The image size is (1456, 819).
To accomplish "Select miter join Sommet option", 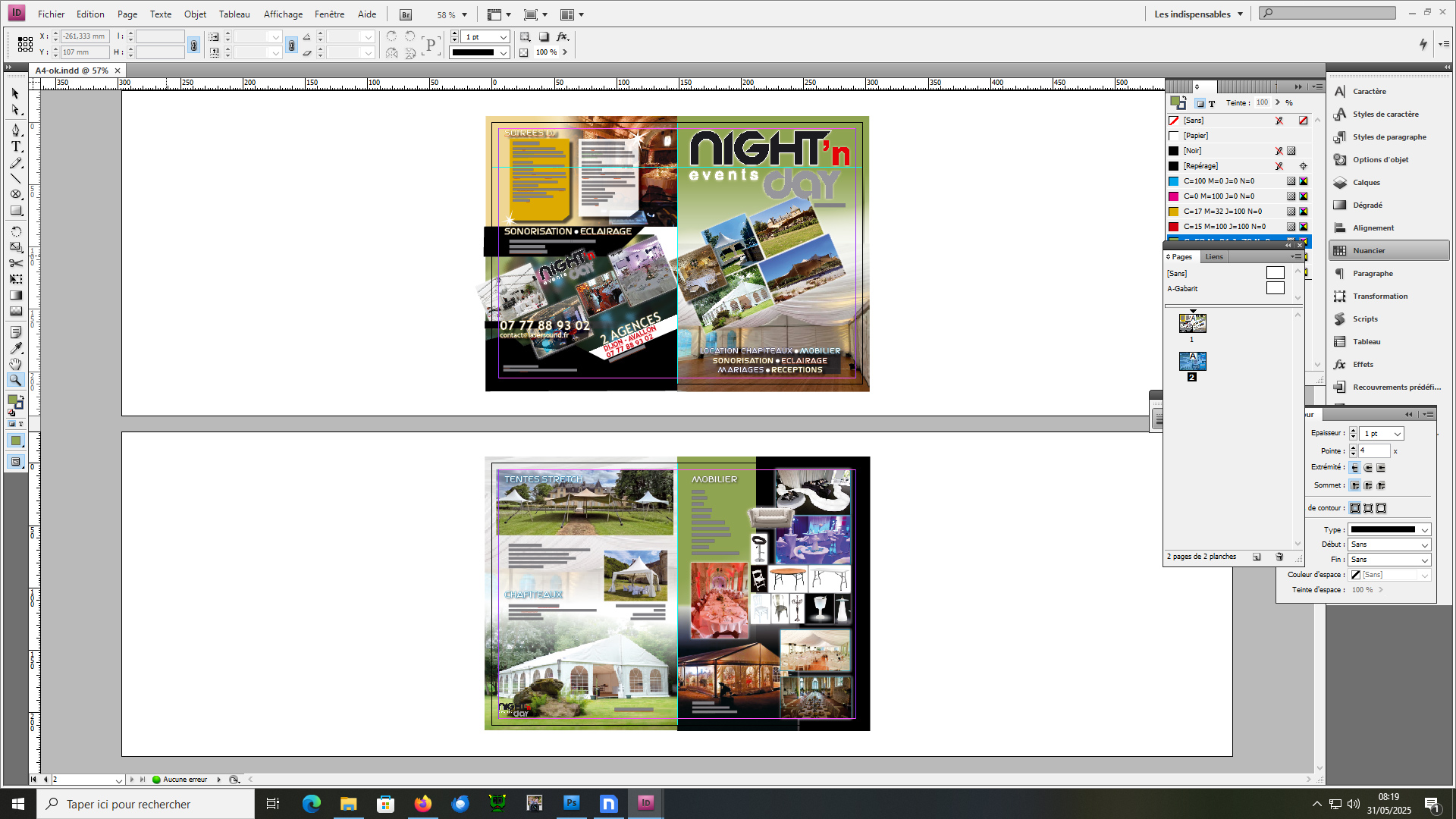I will coord(1354,485).
